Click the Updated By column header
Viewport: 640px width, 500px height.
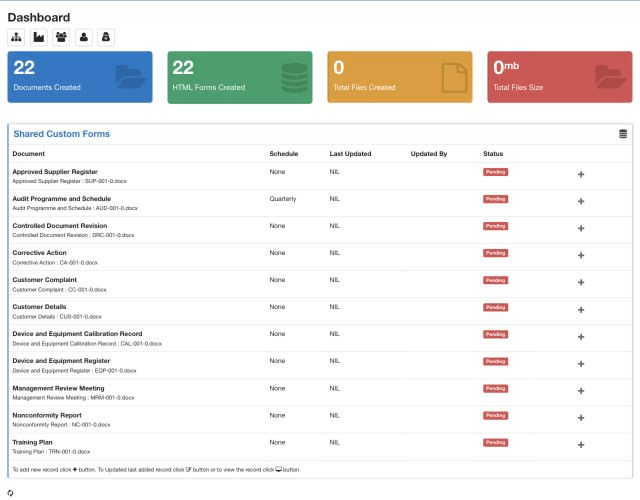[x=429, y=154]
